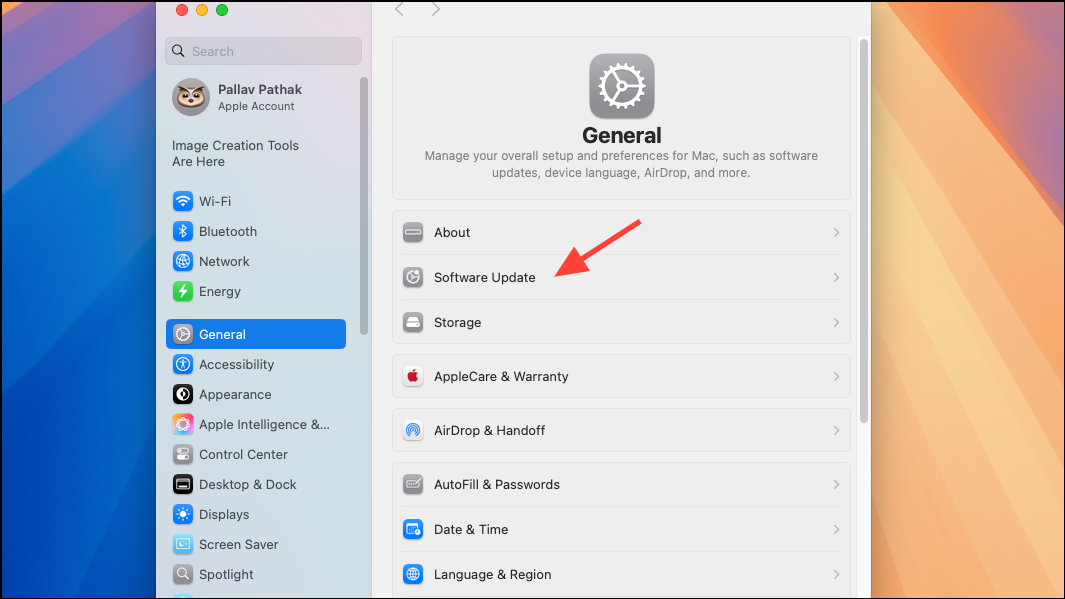Click the About row icon

point(413,232)
